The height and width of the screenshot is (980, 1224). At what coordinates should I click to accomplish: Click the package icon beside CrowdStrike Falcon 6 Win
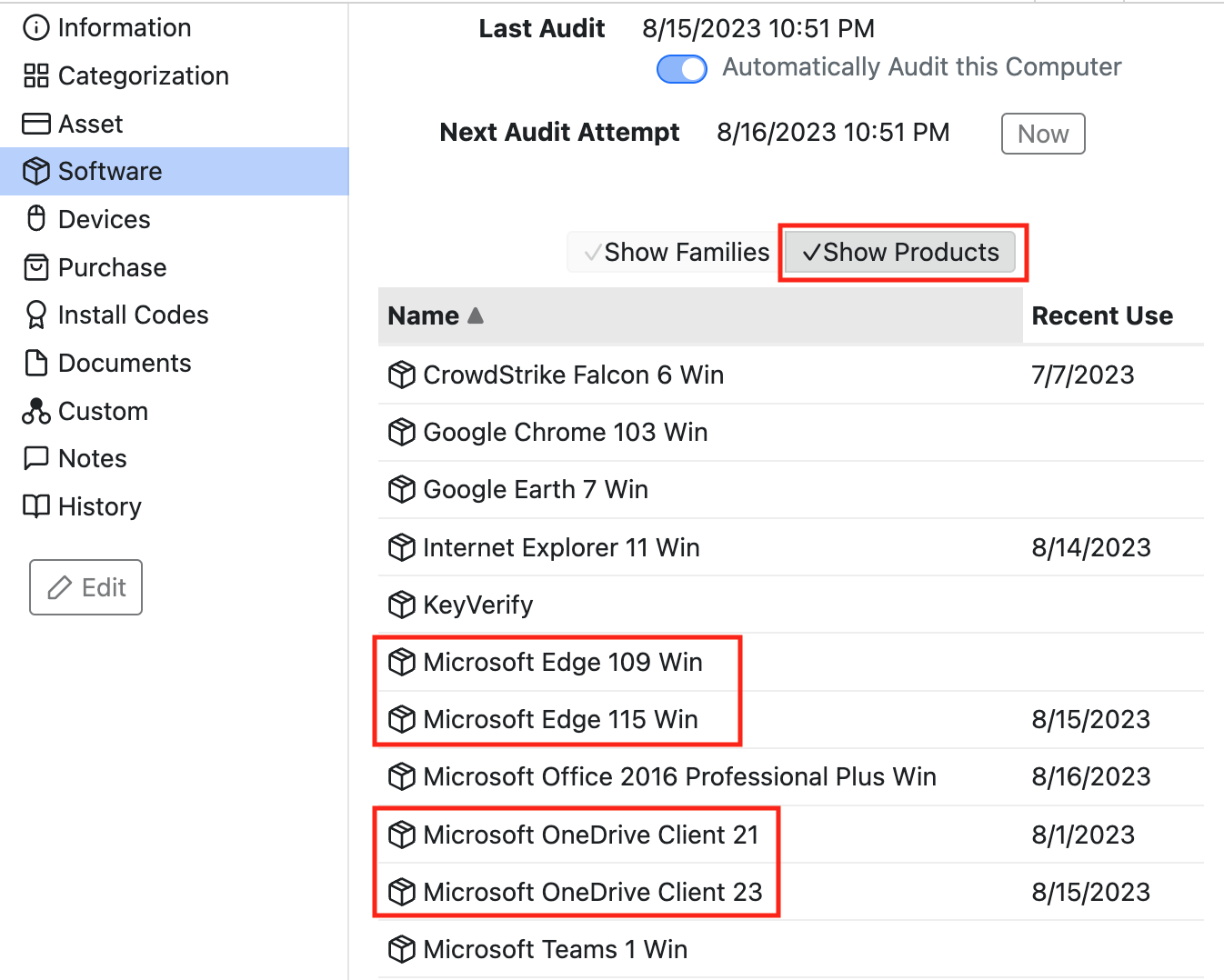click(401, 375)
